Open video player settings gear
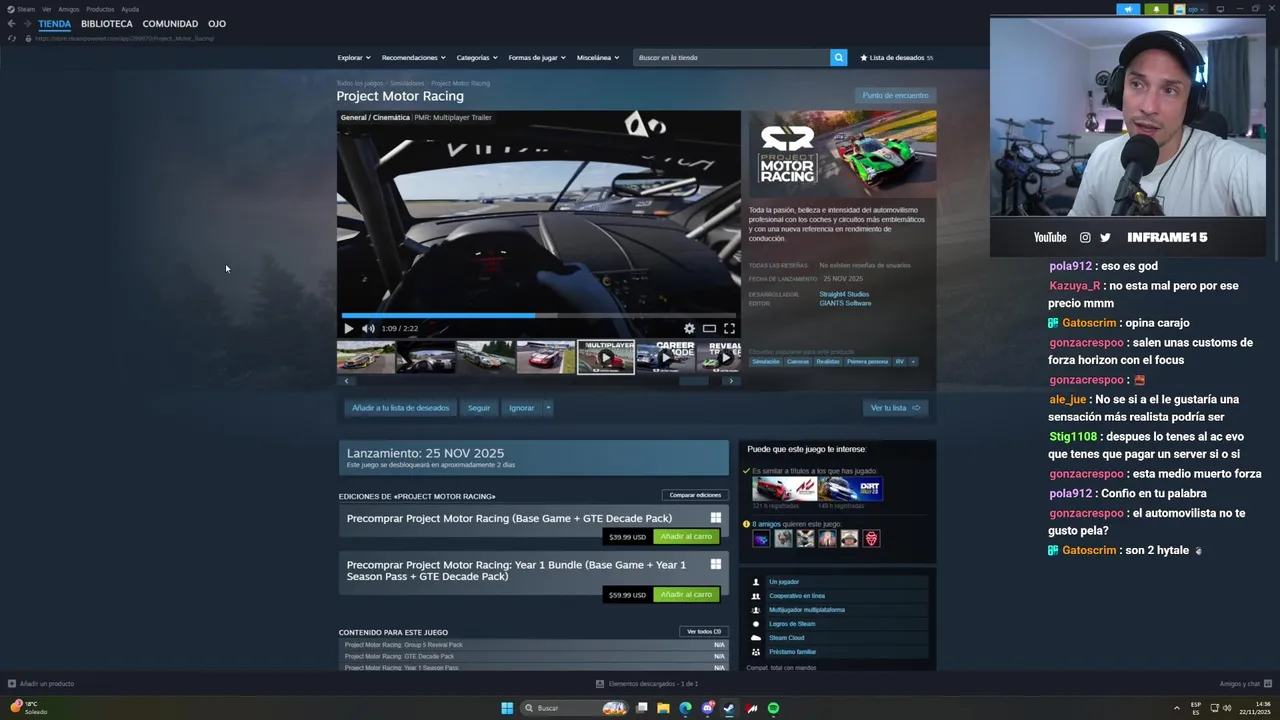 coord(689,328)
